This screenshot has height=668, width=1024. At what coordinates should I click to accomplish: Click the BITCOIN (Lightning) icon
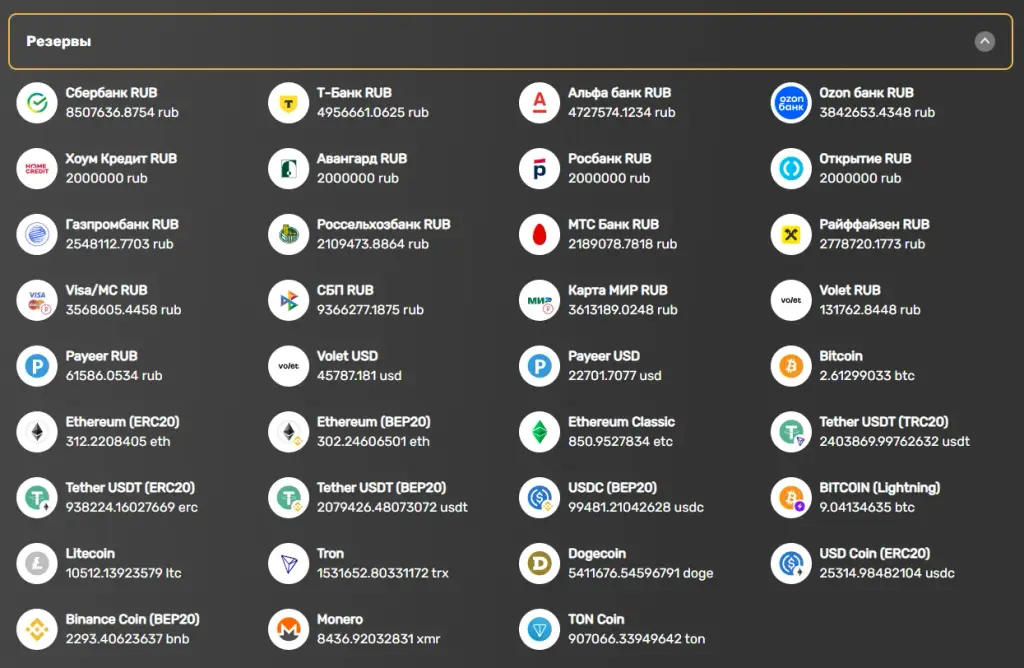pos(791,498)
